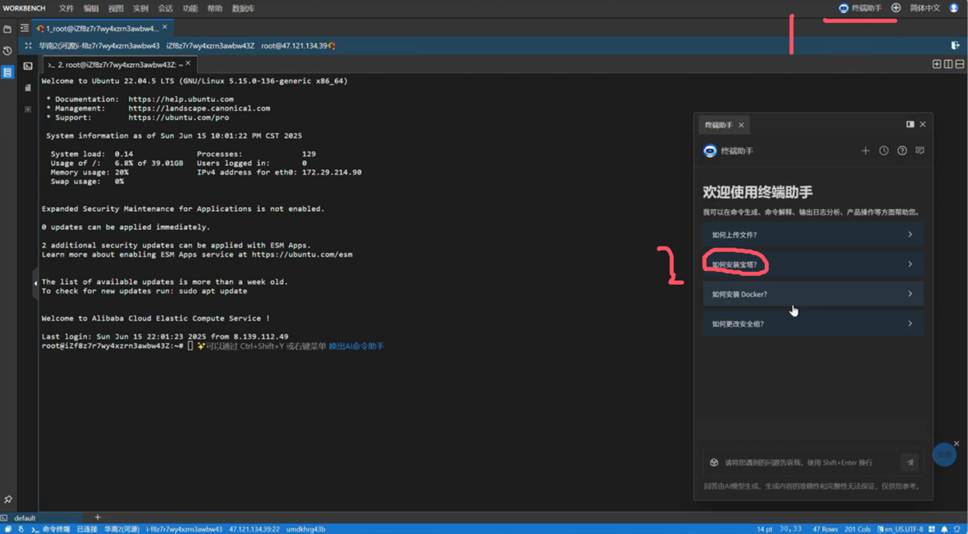Image resolution: width=968 pixels, height=534 pixels.
Task: Expand the '如何上传文件?' suggestion
Action: [x=812, y=235]
